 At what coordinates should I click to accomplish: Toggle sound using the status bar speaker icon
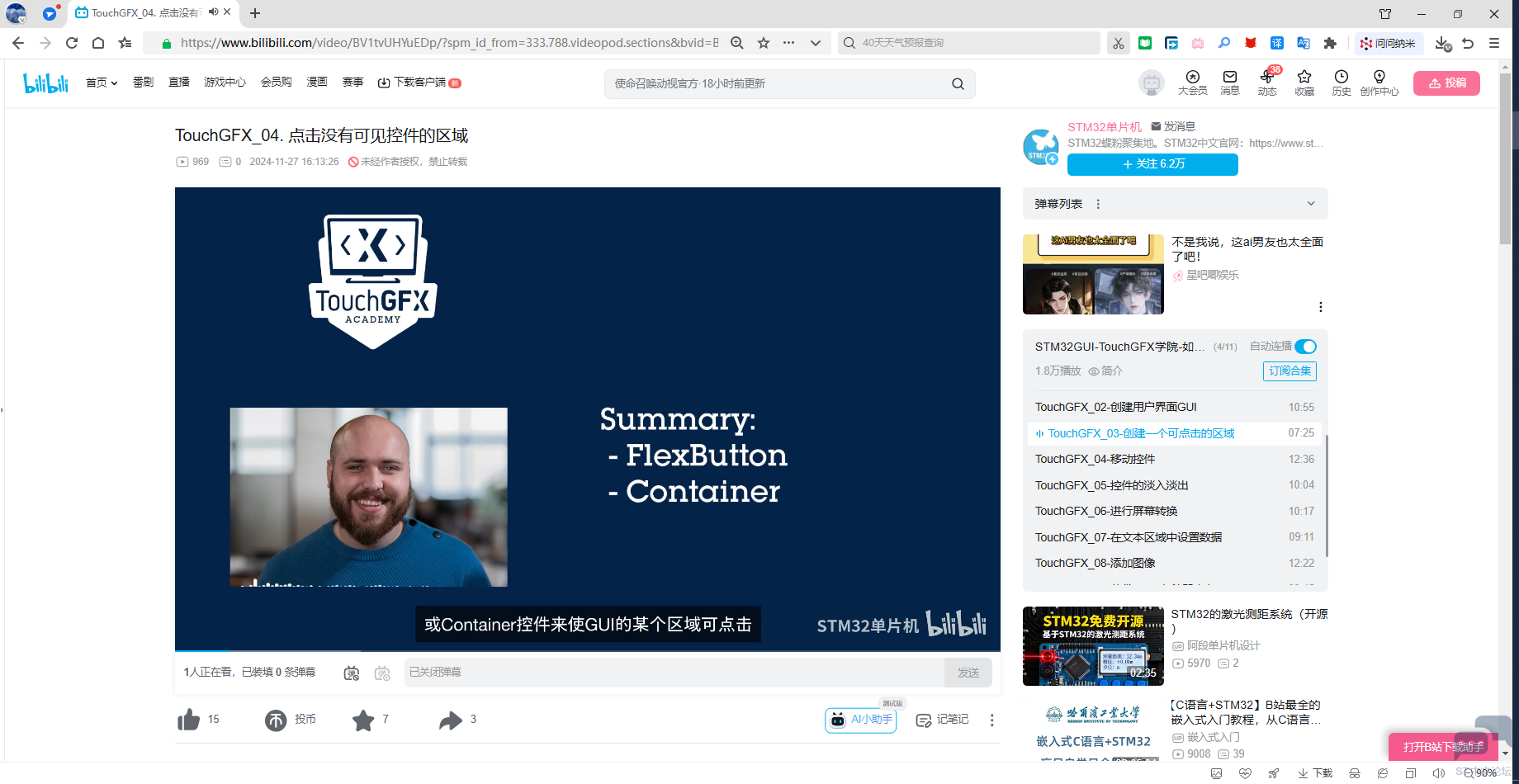pos(1439,773)
